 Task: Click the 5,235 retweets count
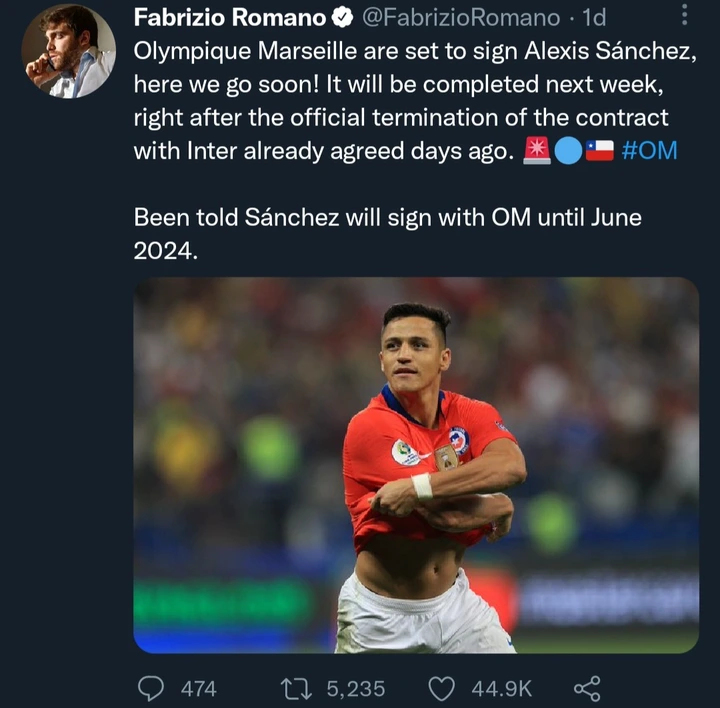356,688
